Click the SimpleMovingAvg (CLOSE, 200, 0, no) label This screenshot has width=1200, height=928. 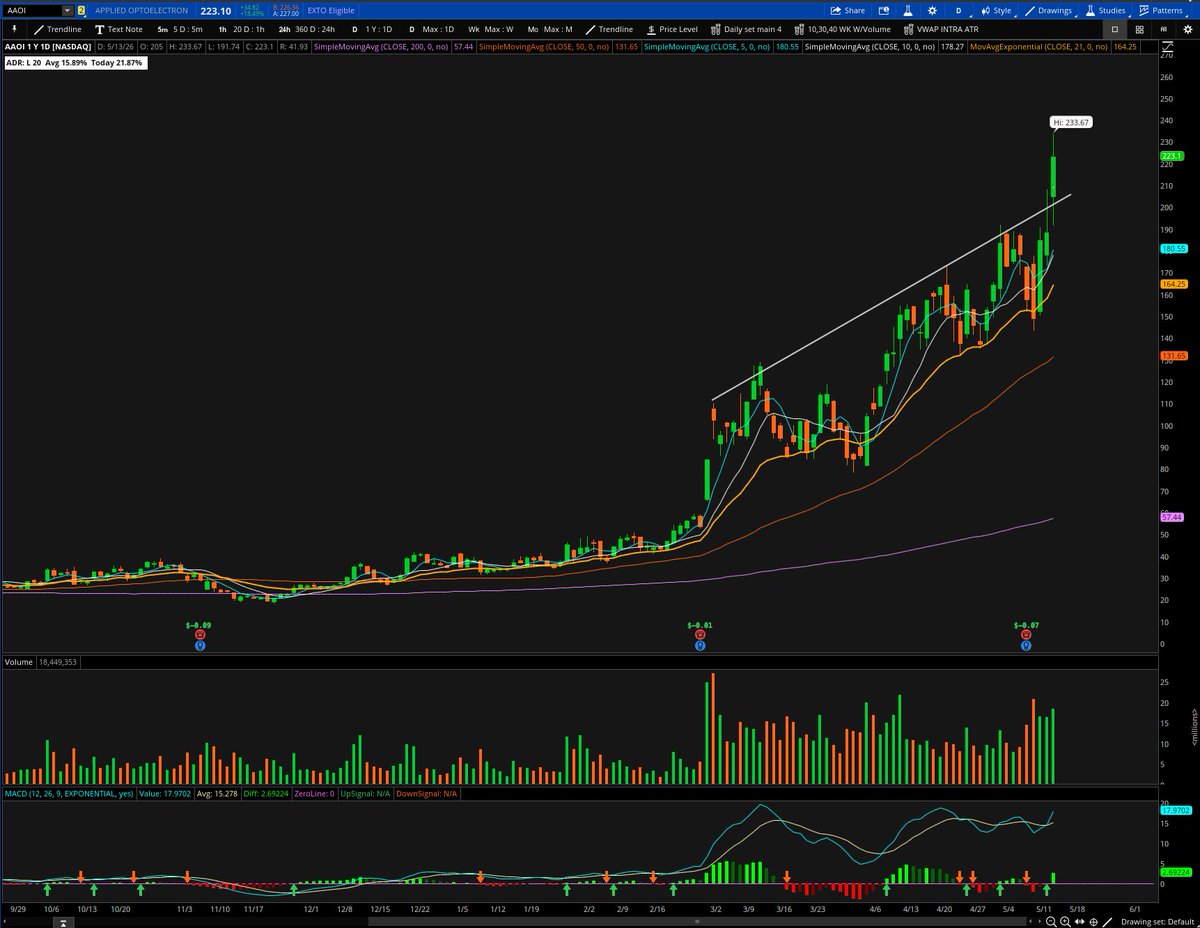coord(379,47)
